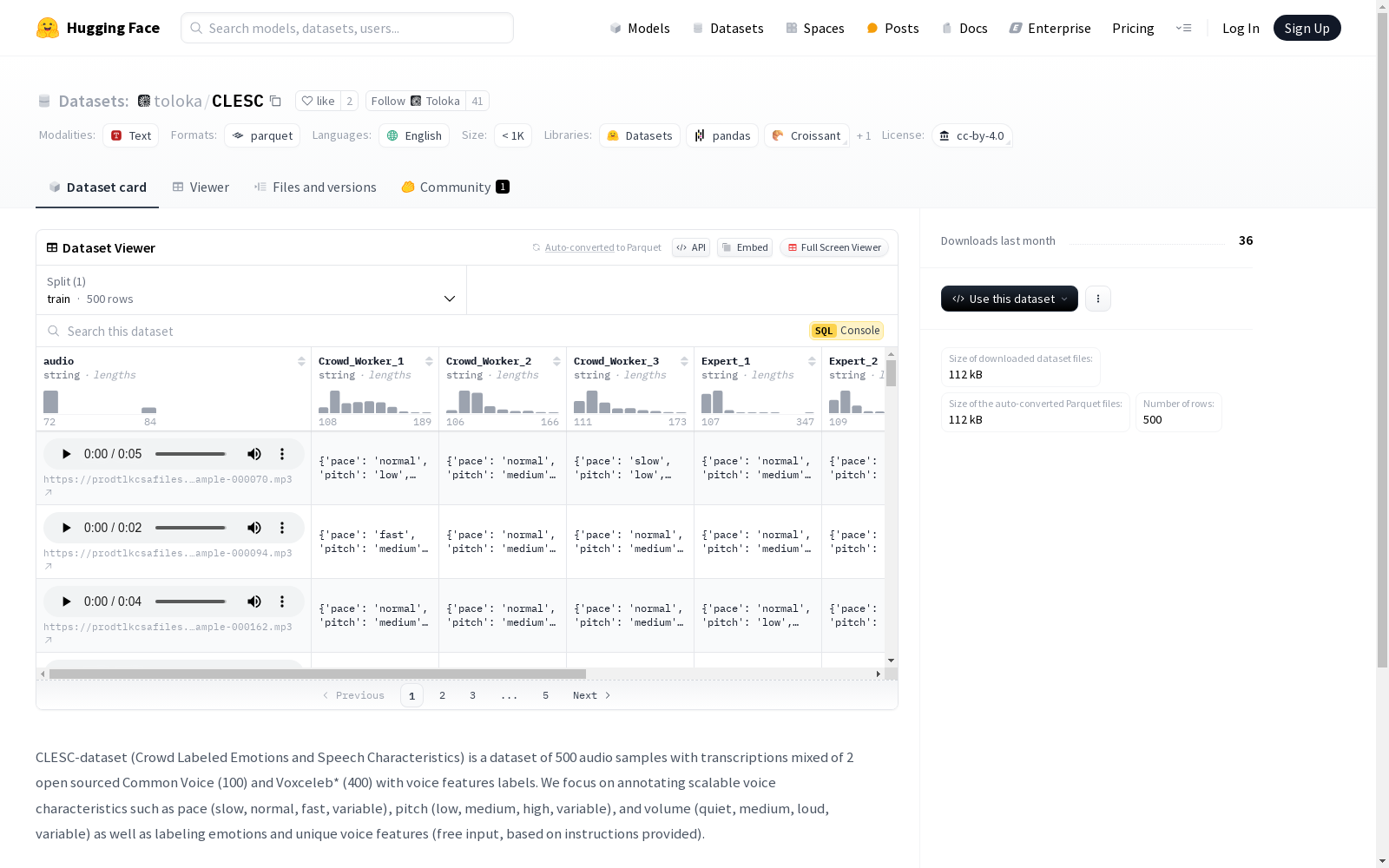
Task: Click the Text modality tag
Action: pos(131,135)
